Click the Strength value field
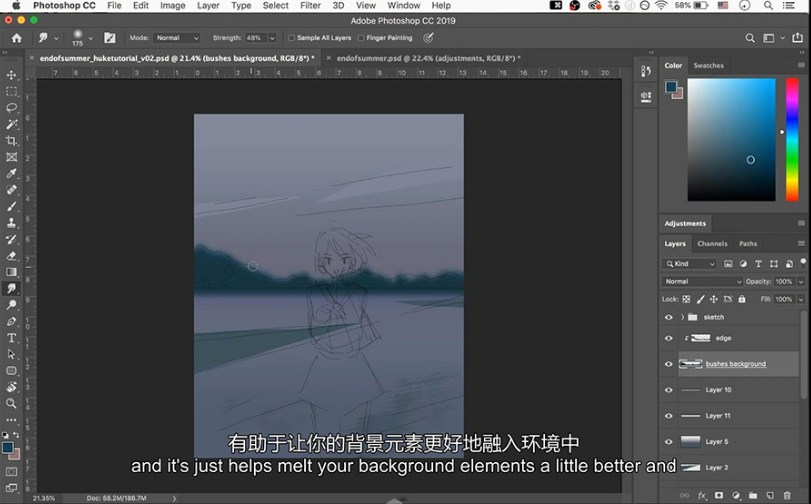 point(256,38)
